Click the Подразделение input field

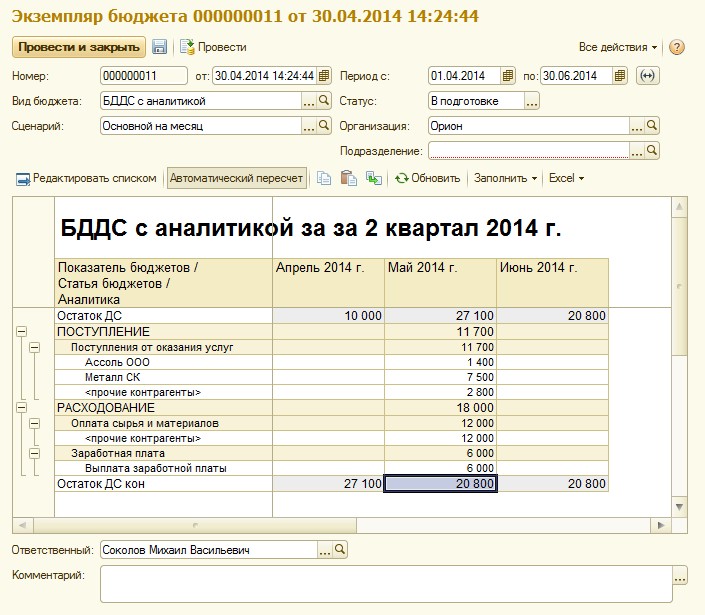[529, 151]
